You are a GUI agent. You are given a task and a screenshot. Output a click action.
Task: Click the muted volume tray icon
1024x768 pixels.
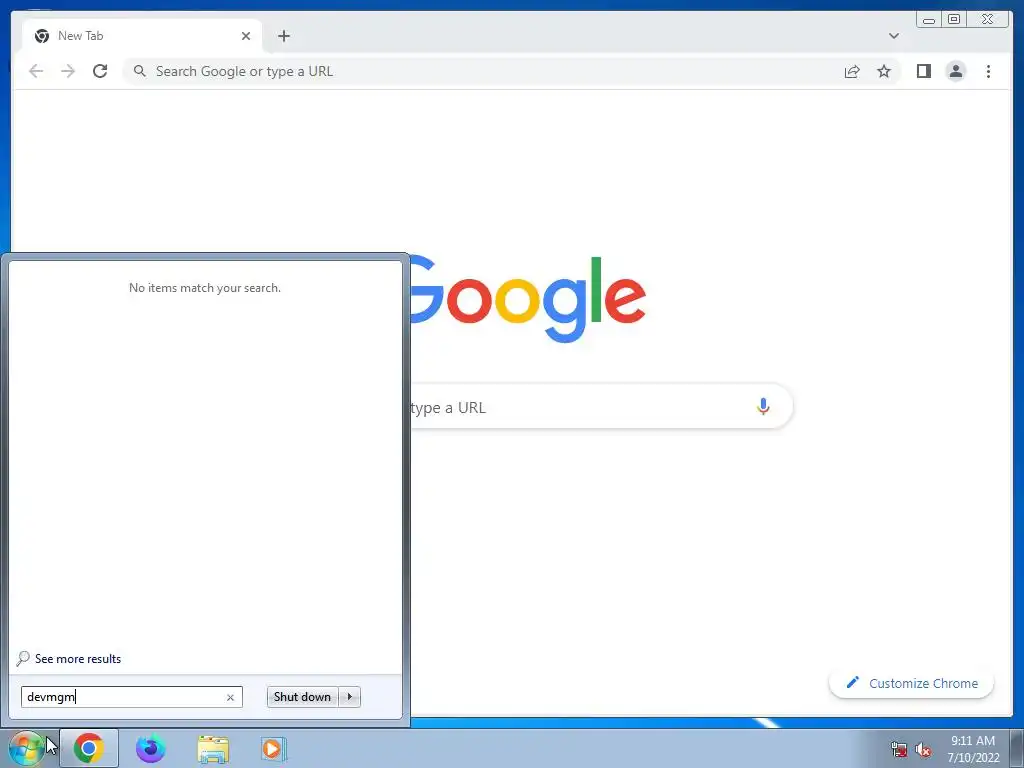923,749
